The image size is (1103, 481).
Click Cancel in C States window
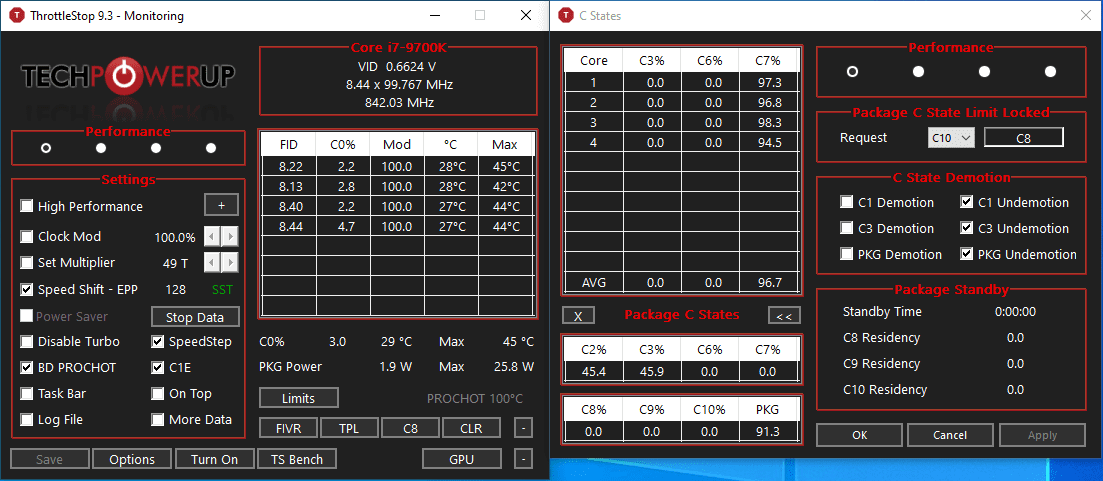pyautogui.click(x=950, y=435)
